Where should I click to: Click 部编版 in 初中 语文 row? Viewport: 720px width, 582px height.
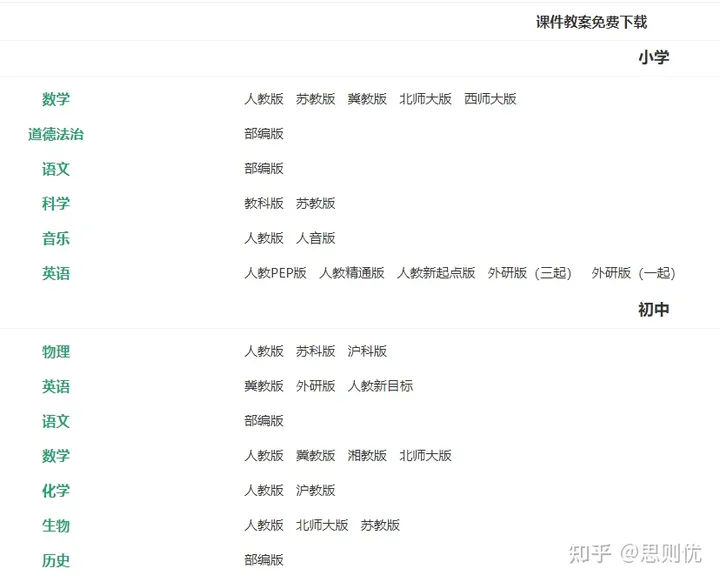click(264, 421)
